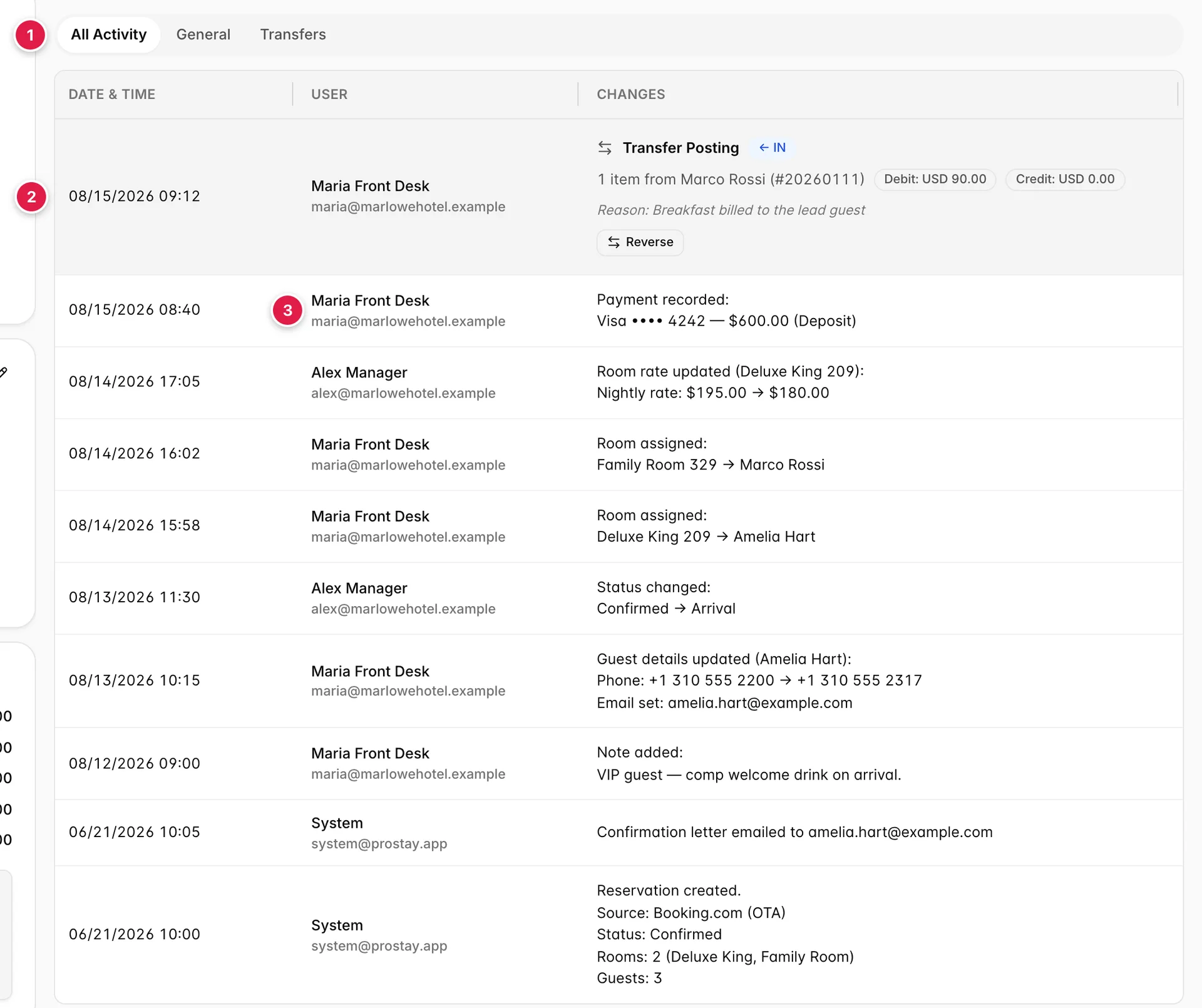The width and height of the screenshot is (1202, 1008).
Task: Click 'Confirmed → Arrival' status change text
Action: pyautogui.click(x=666, y=609)
